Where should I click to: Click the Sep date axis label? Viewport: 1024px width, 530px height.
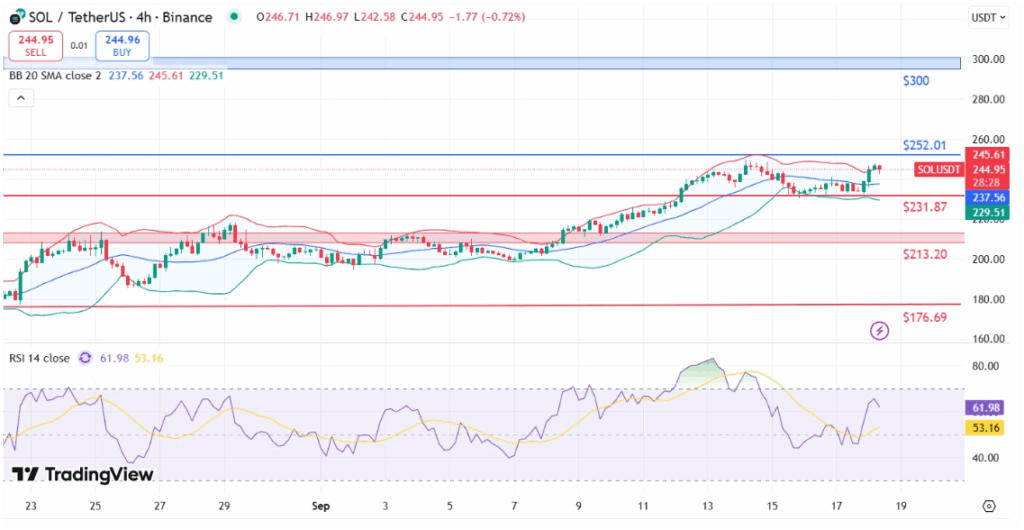(x=321, y=505)
